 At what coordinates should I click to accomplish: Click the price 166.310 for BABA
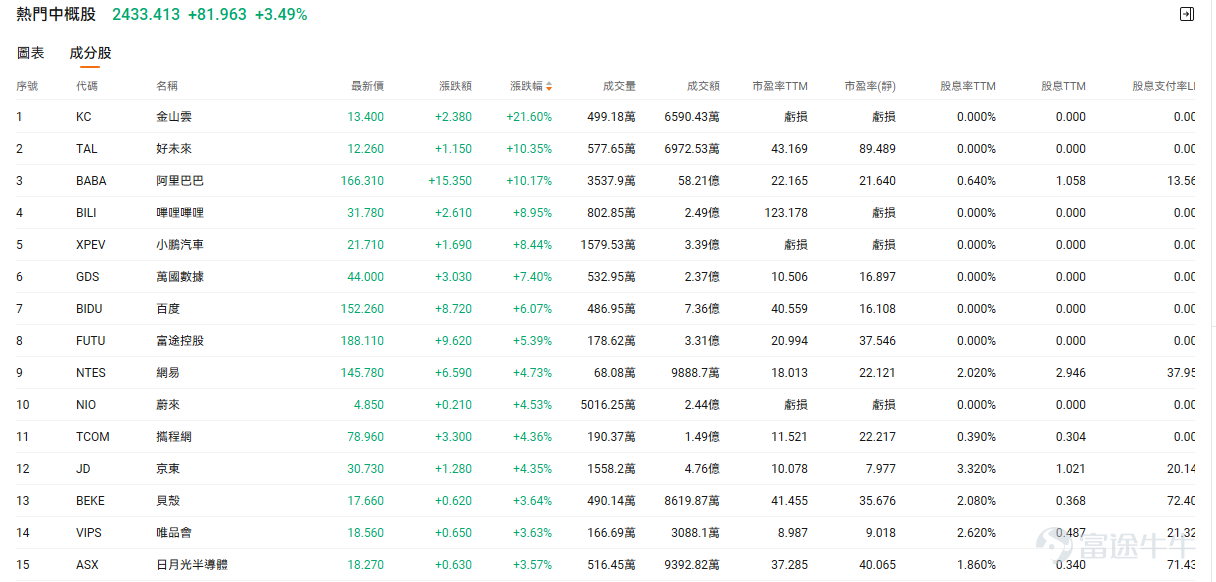pos(362,181)
